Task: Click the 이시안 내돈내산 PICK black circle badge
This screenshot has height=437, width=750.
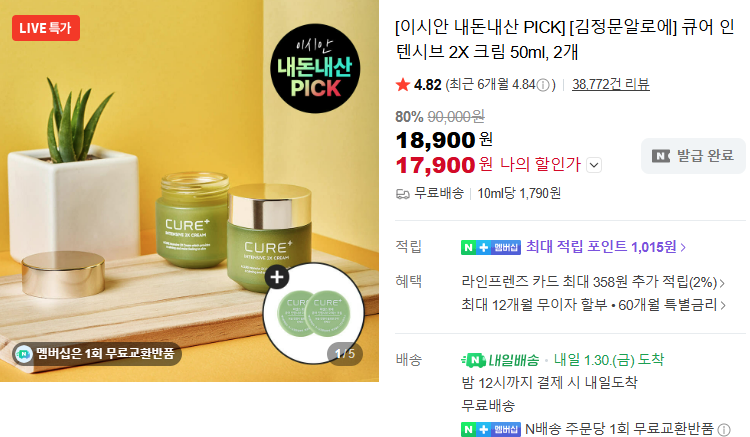Action: [x=315, y=68]
